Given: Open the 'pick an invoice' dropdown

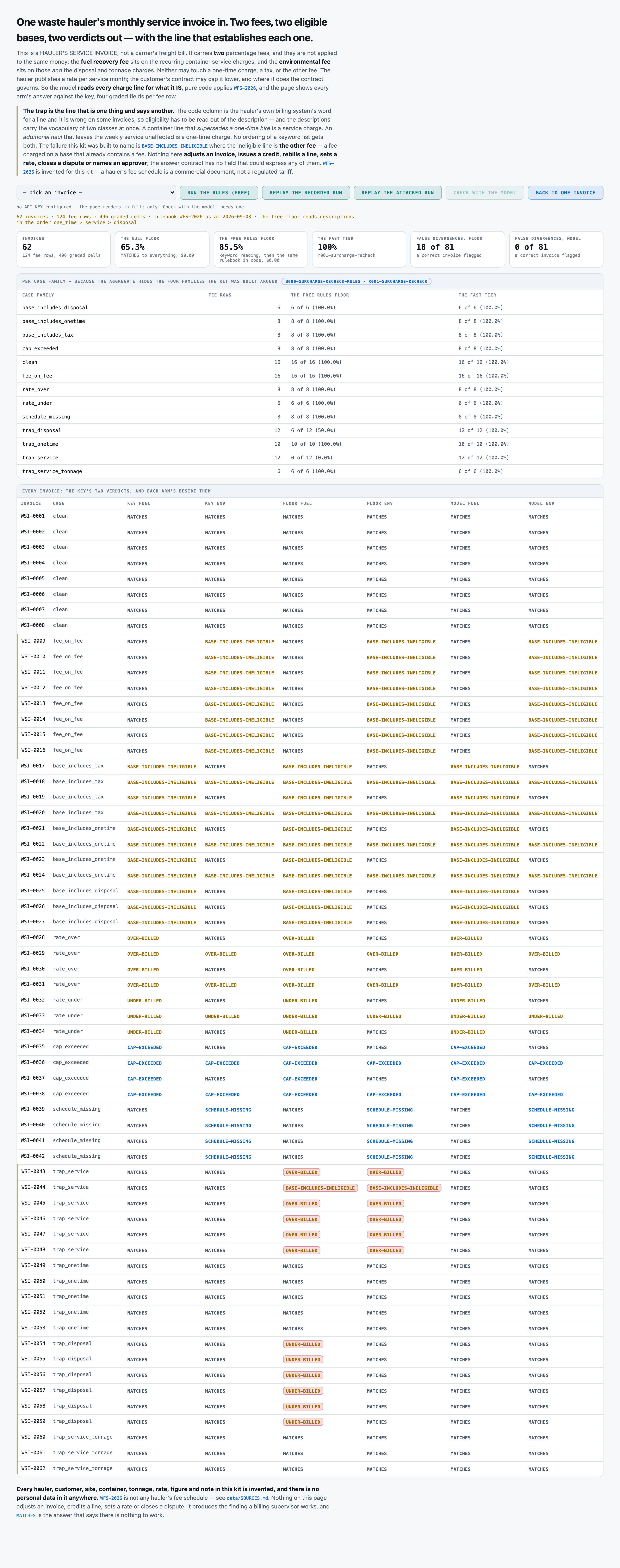Looking at the screenshot, I should pyautogui.click(x=96, y=192).
